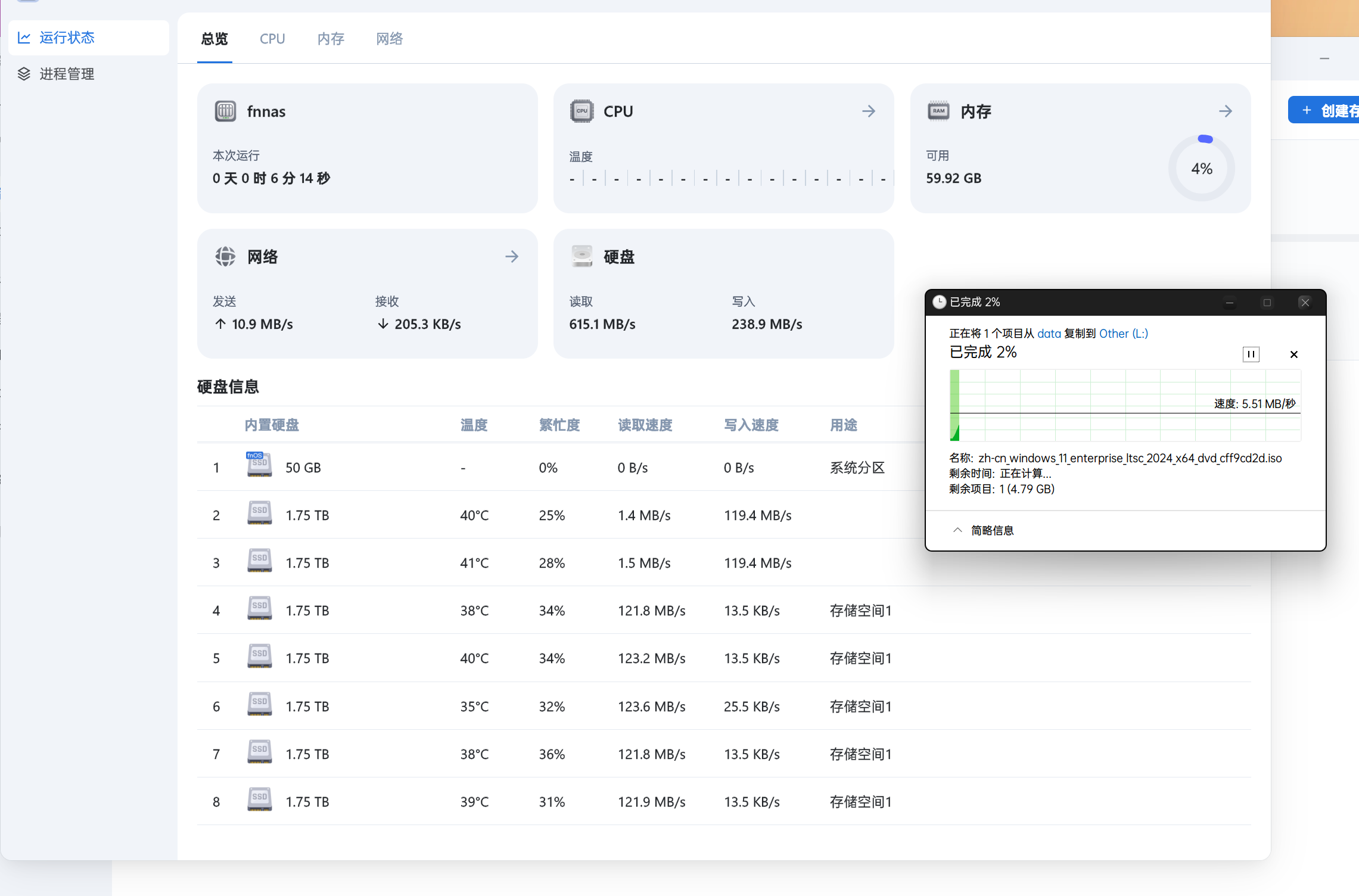Open the Other (L:) destination link

tap(1124, 334)
